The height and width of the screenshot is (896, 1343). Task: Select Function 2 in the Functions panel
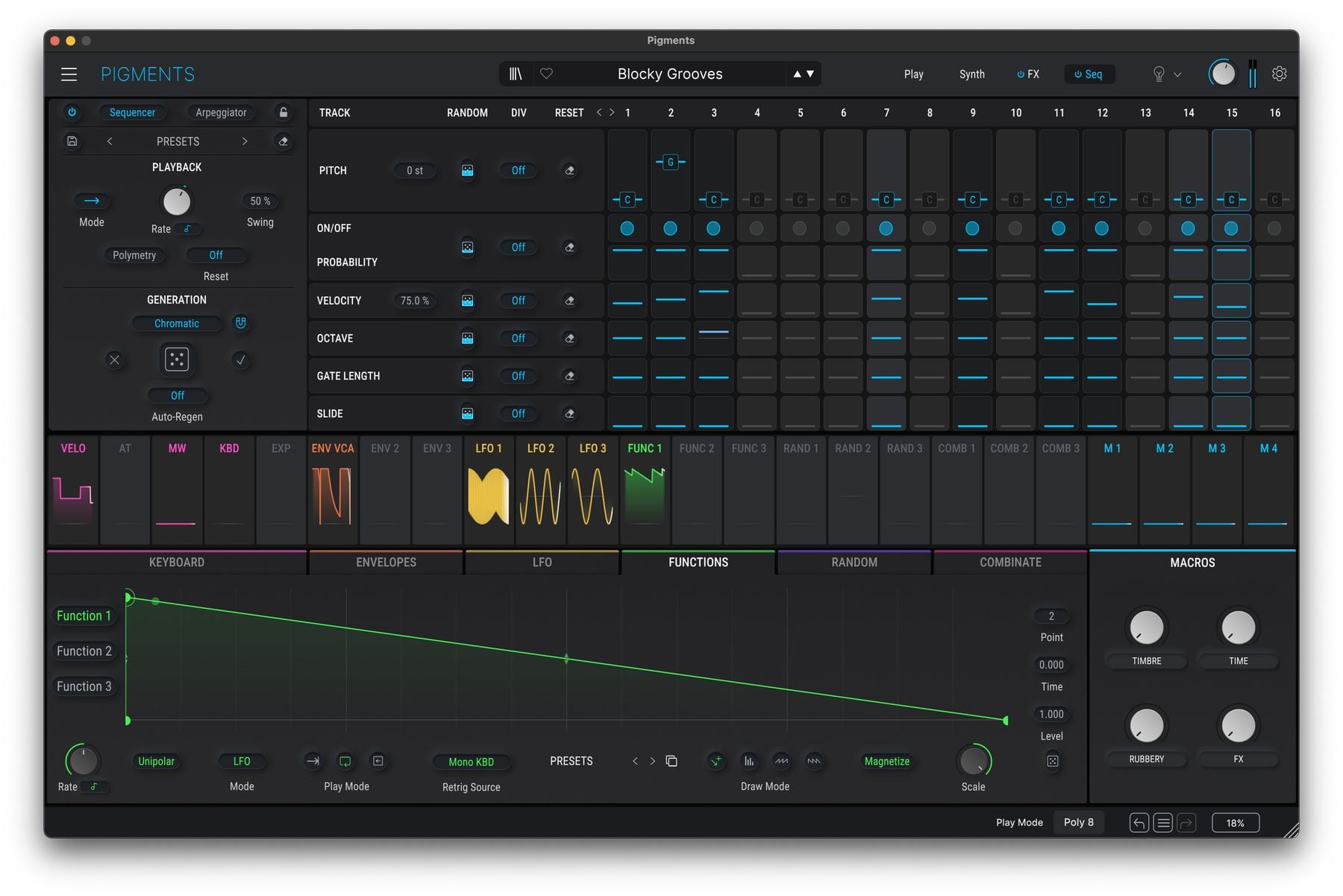(84, 651)
